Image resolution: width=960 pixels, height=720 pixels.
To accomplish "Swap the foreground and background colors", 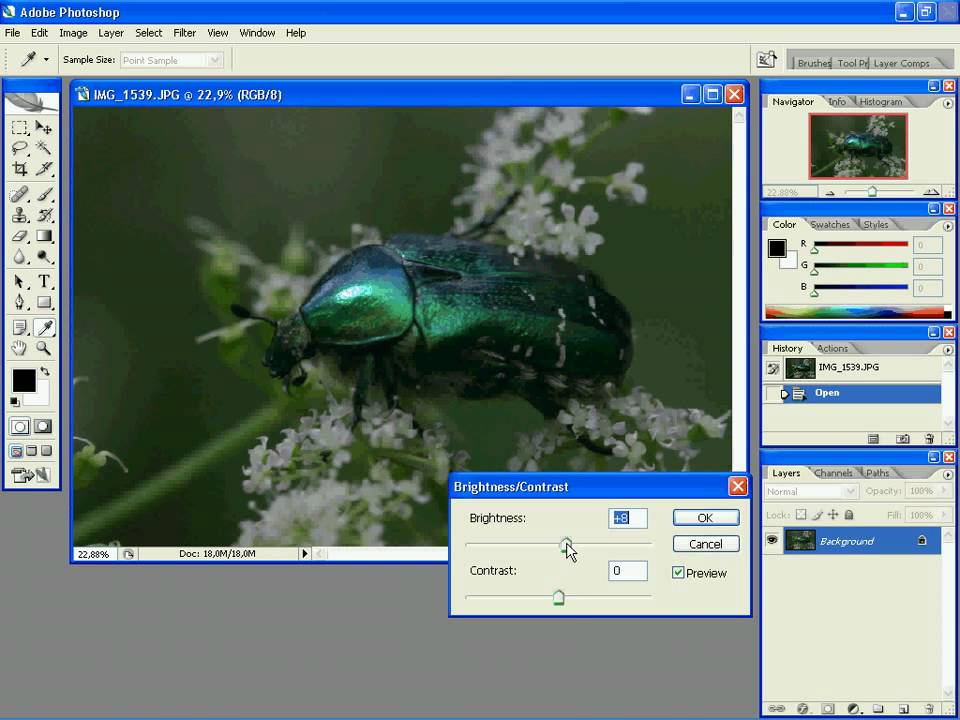I will pyautogui.click(x=44, y=372).
